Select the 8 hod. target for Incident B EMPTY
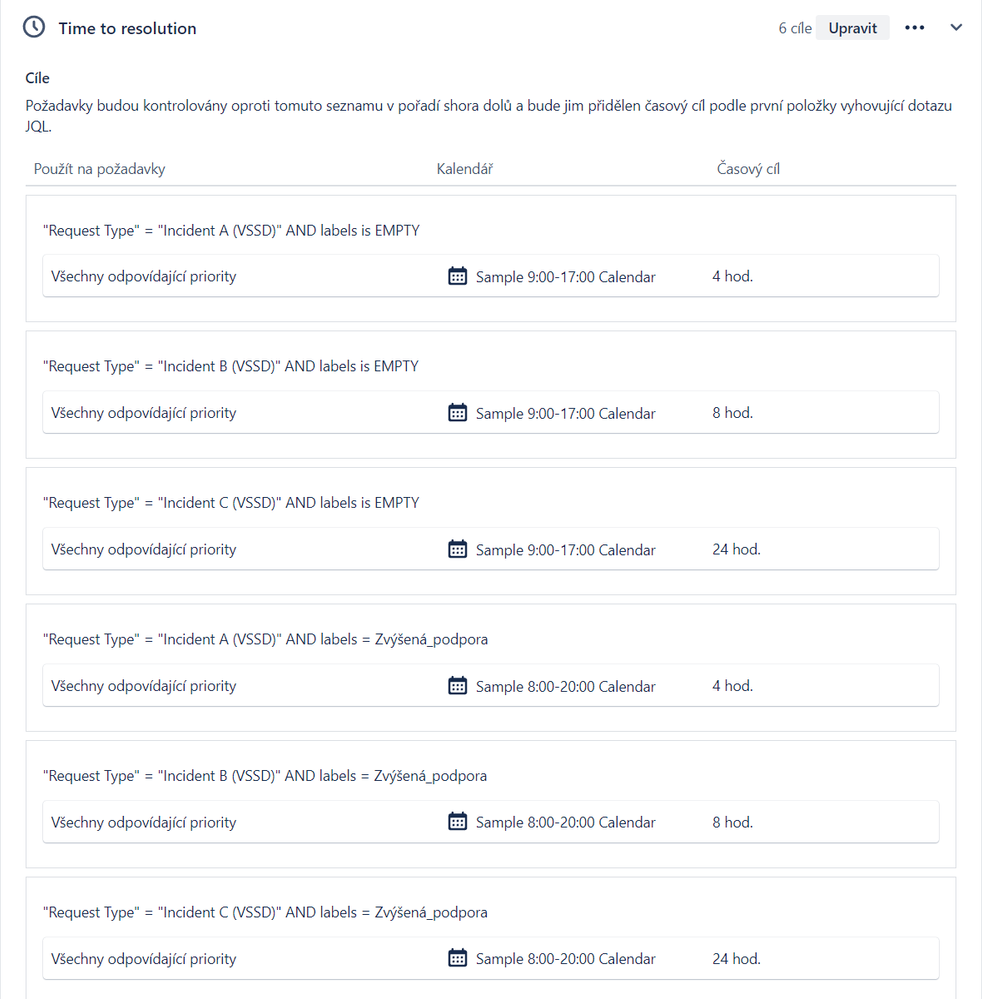The image size is (982, 999). pos(732,413)
